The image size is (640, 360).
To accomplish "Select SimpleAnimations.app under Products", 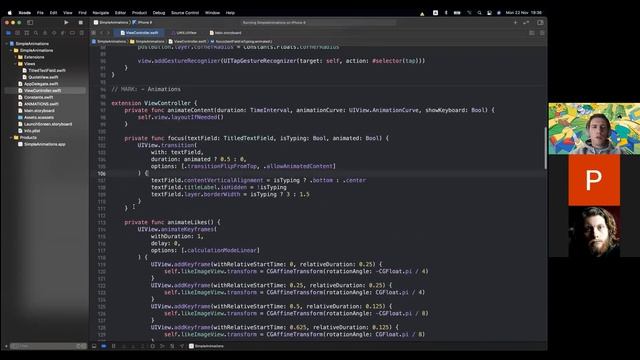I will (x=42, y=144).
